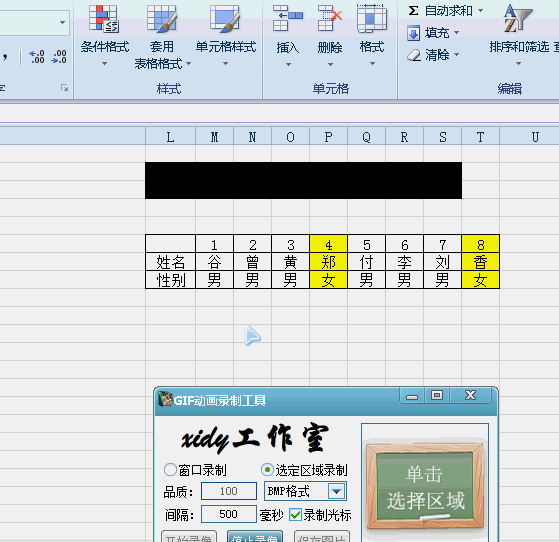Expand the Format as Table dropdown arrow

(x=189, y=64)
